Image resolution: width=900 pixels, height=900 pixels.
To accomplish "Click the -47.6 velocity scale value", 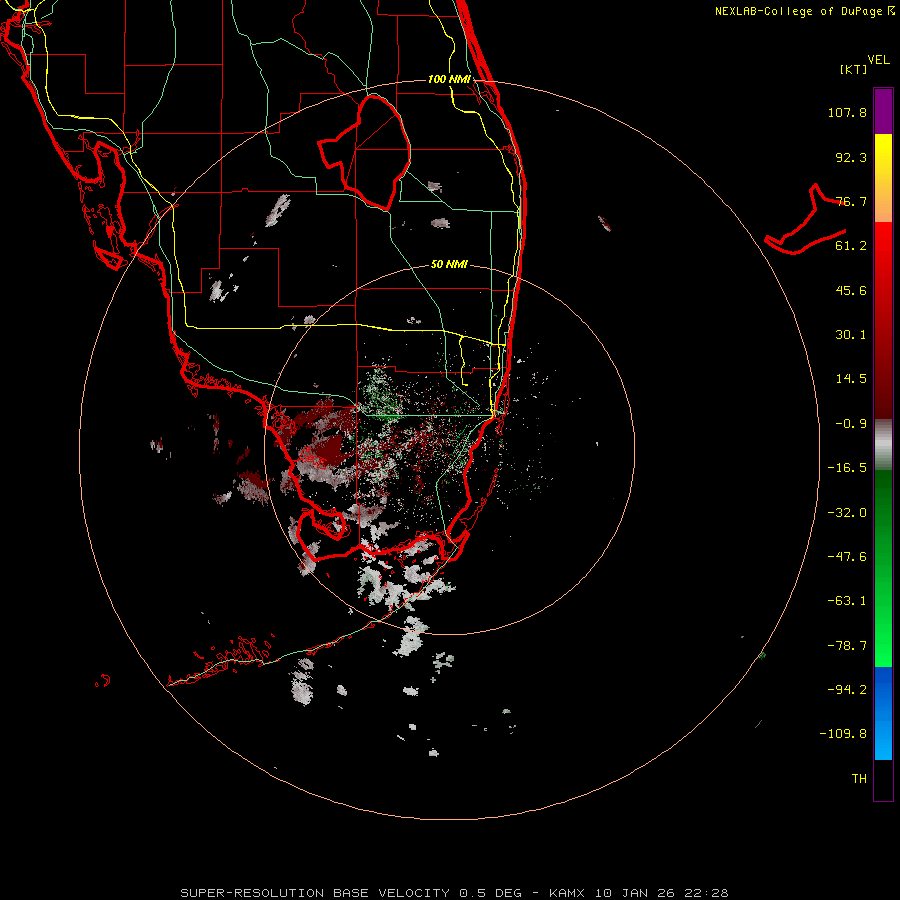I will [847, 557].
